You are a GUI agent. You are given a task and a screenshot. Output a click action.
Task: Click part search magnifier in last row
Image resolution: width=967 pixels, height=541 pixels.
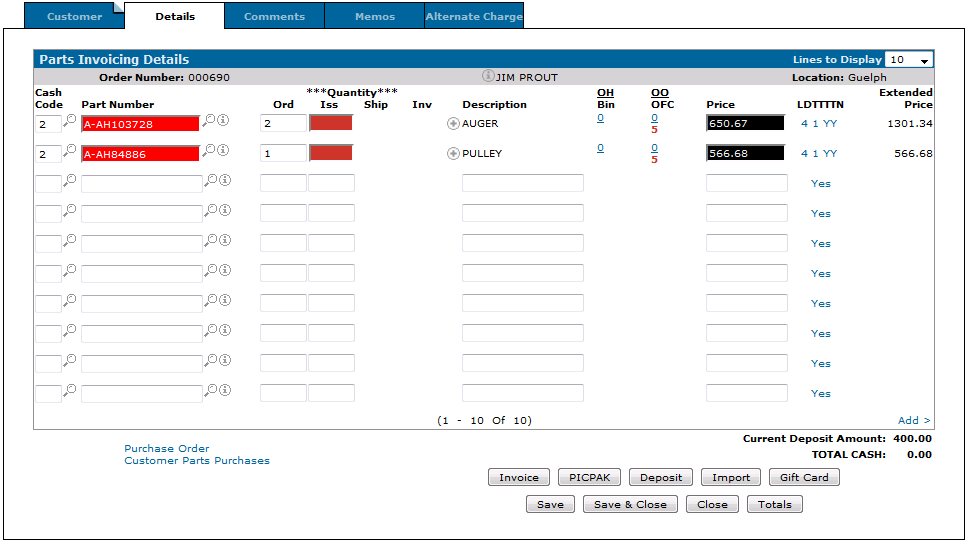(x=212, y=390)
